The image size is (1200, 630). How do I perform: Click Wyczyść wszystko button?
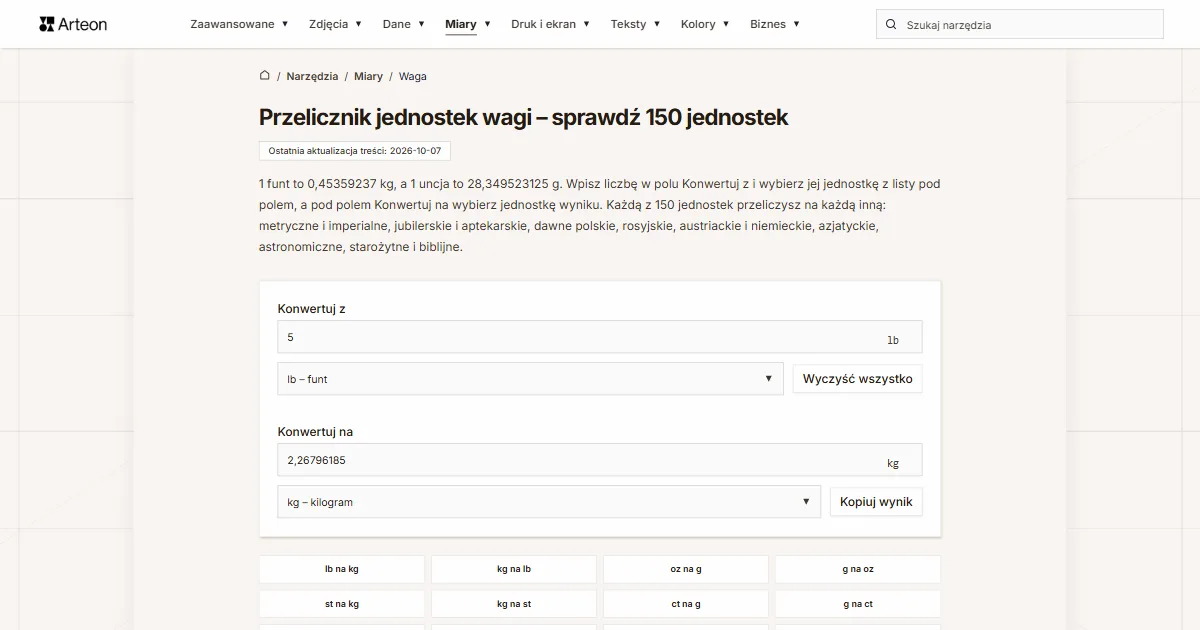pyautogui.click(x=858, y=379)
